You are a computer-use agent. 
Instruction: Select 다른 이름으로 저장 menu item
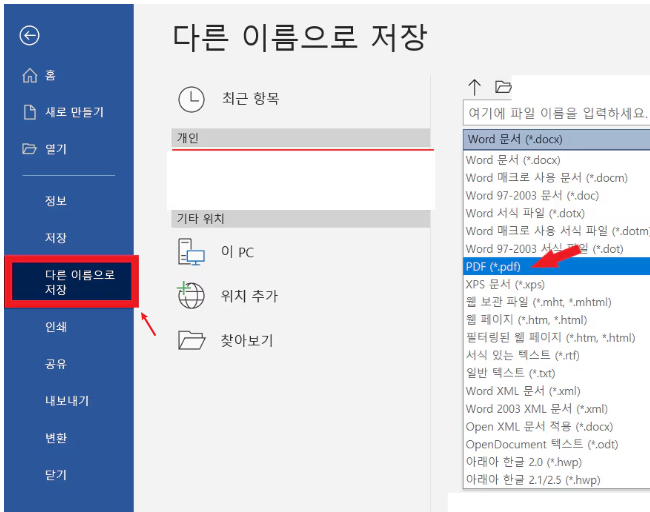72,282
